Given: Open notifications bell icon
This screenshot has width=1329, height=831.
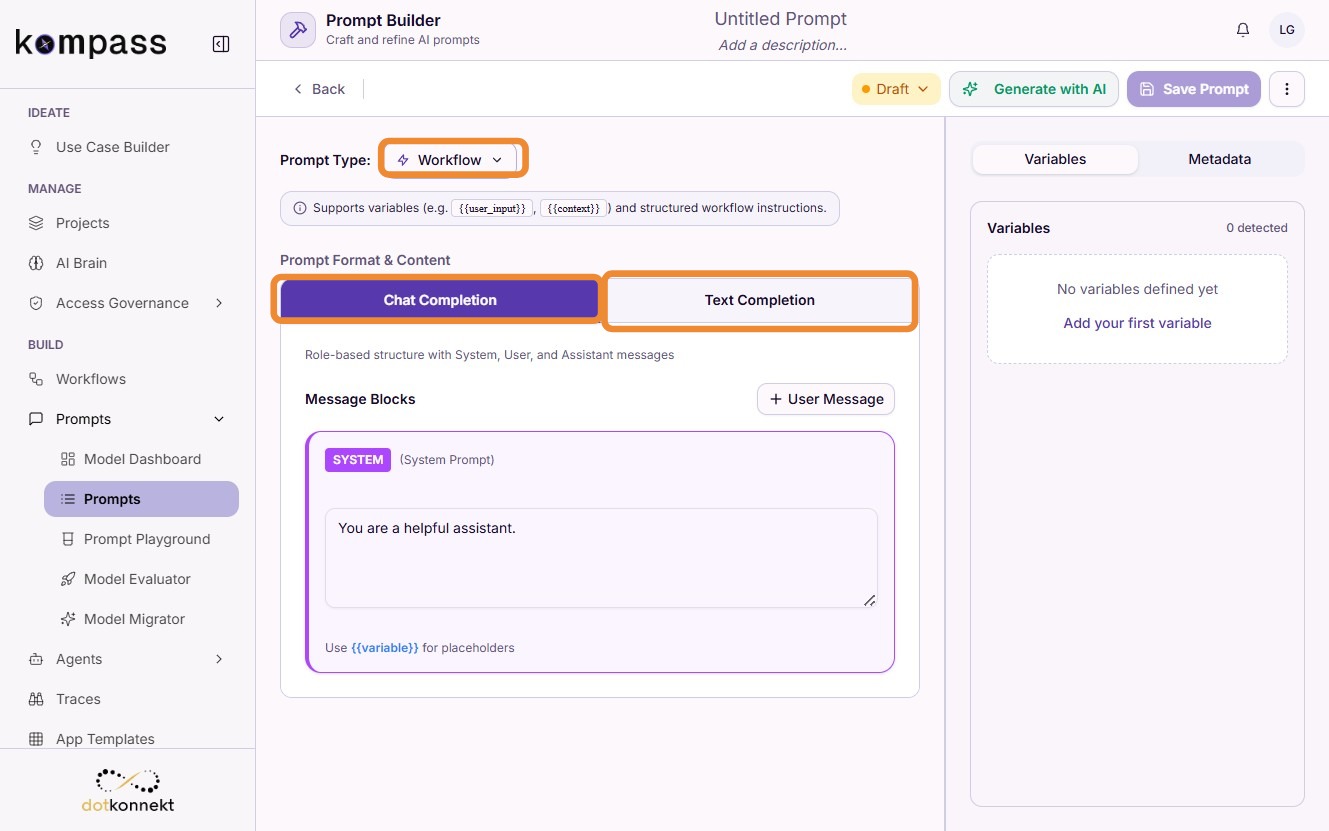Looking at the screenshot, I should [x=1243, y=30].
